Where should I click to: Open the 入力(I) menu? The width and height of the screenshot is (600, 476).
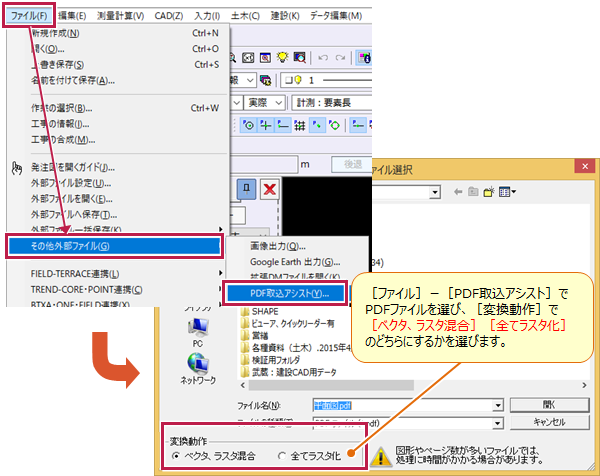coord(207,16)
